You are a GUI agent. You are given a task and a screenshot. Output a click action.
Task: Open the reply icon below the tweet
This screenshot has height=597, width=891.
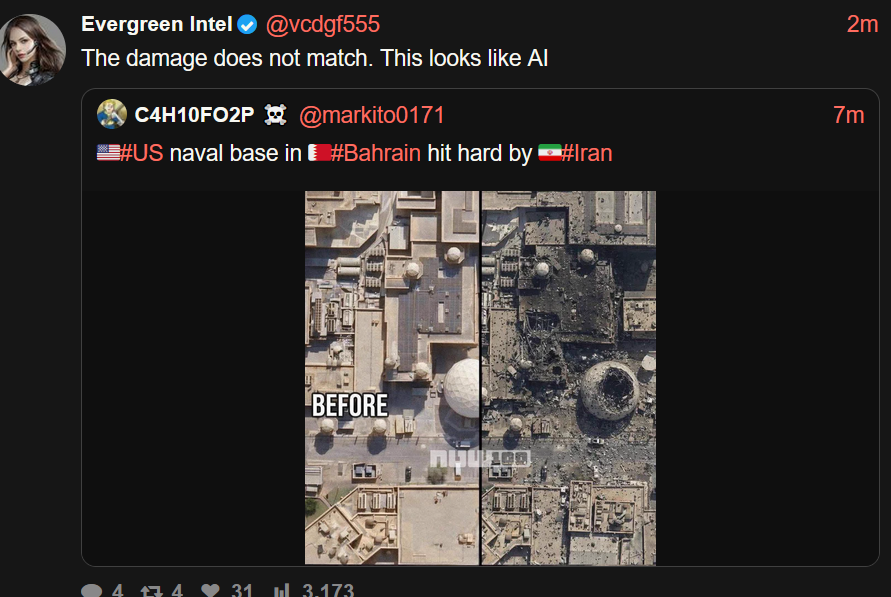click(91, 591)
